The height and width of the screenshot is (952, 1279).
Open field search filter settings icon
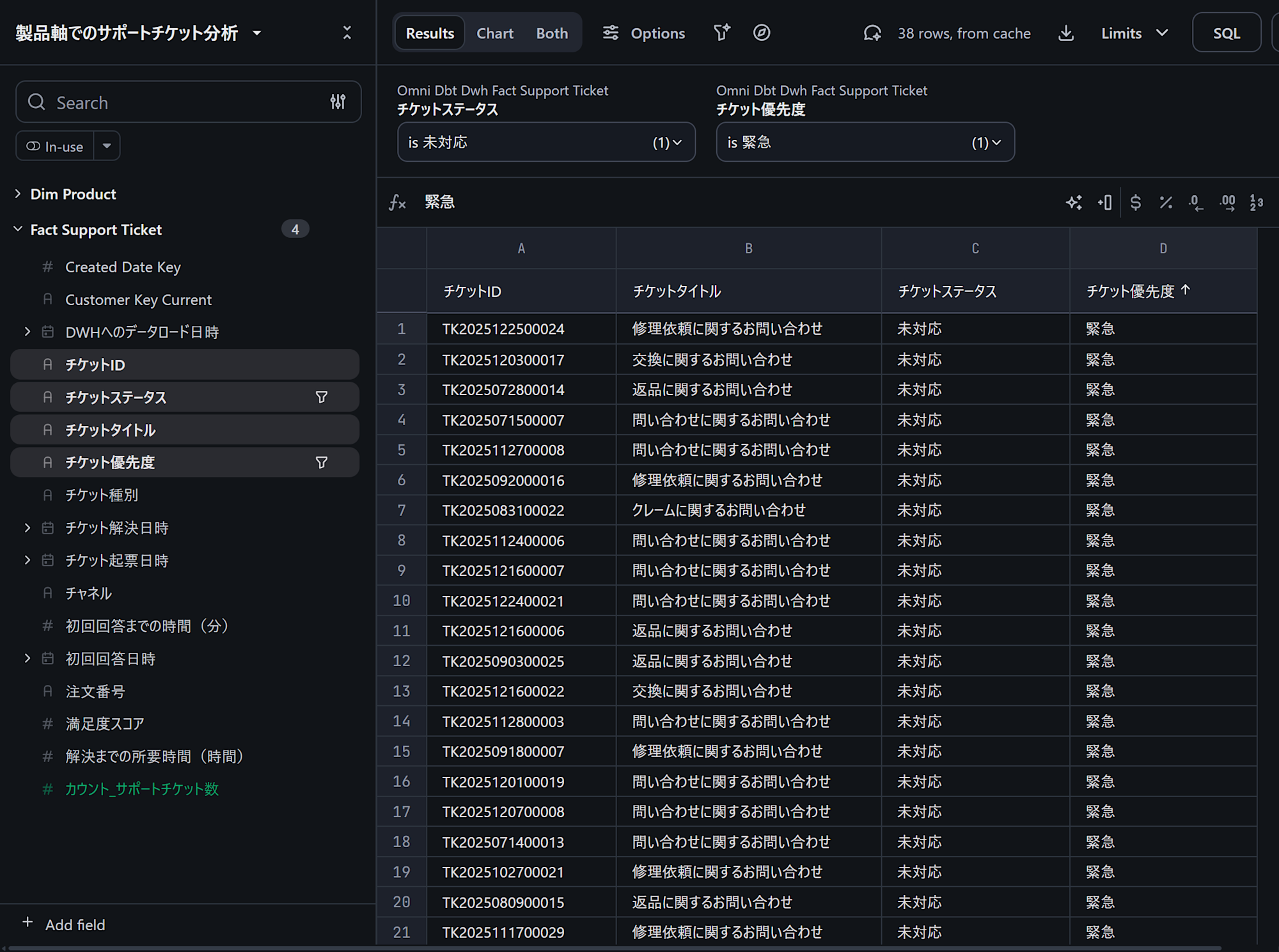tap(338, 102)
